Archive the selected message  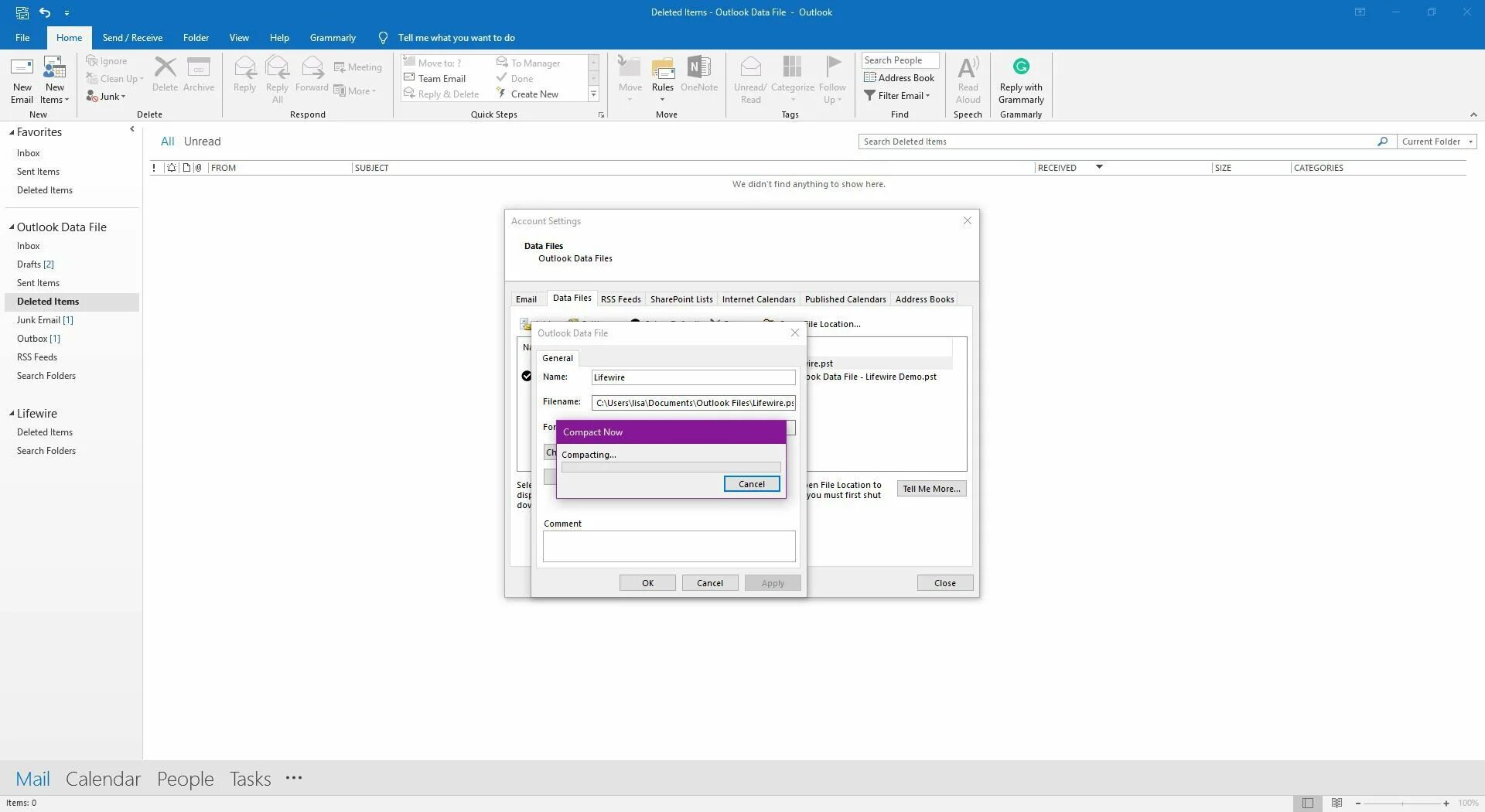click(x=199, y=74)
